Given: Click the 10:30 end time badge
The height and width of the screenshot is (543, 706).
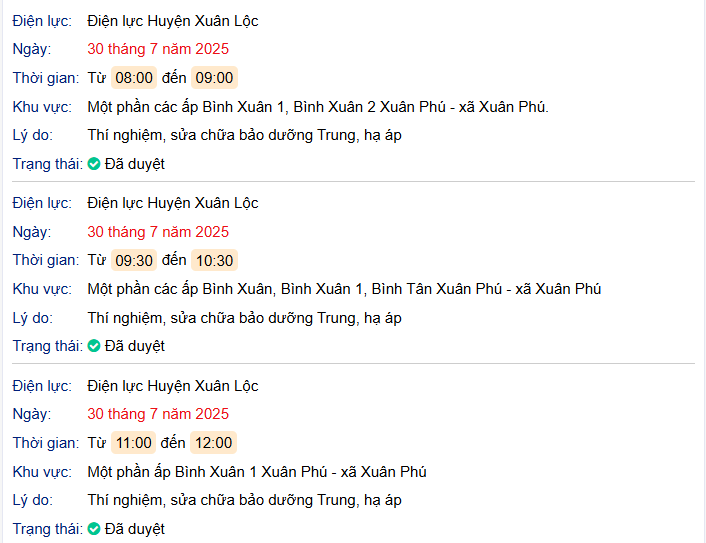Looking at the screenshot, I should point(214,261).
